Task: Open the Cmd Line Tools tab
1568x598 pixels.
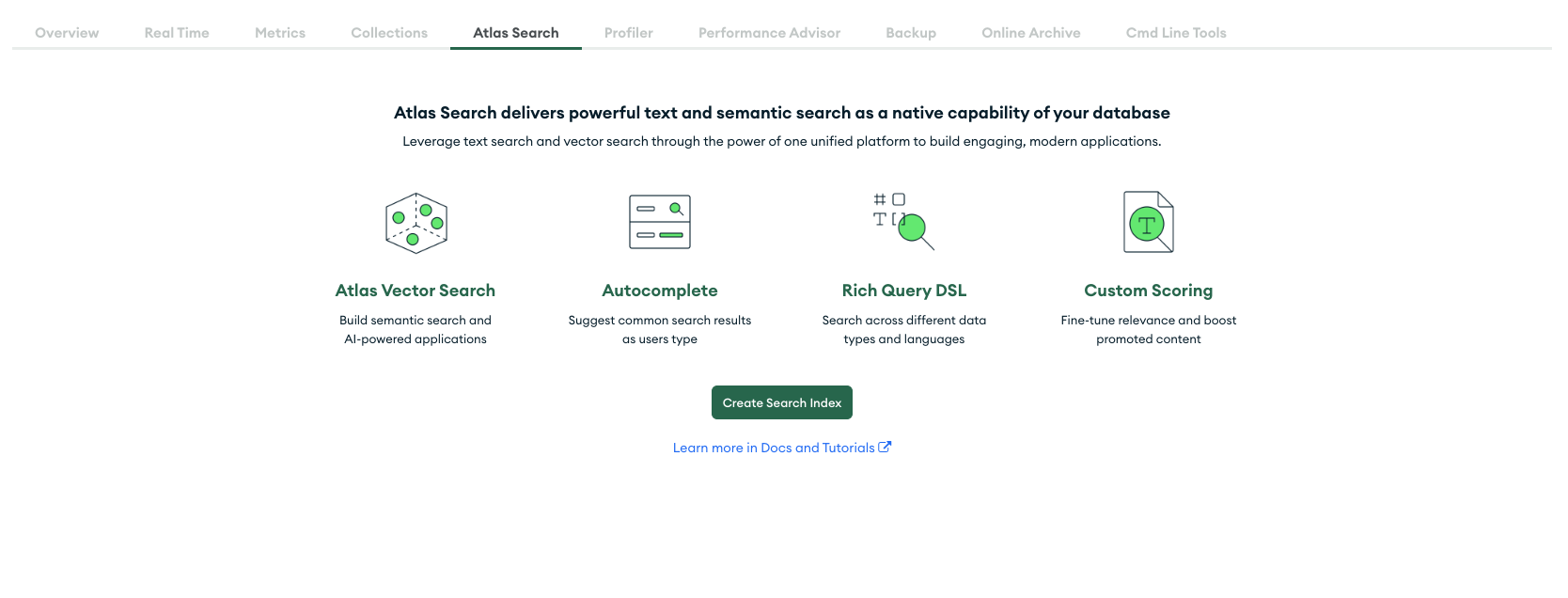Action: 1176,33
